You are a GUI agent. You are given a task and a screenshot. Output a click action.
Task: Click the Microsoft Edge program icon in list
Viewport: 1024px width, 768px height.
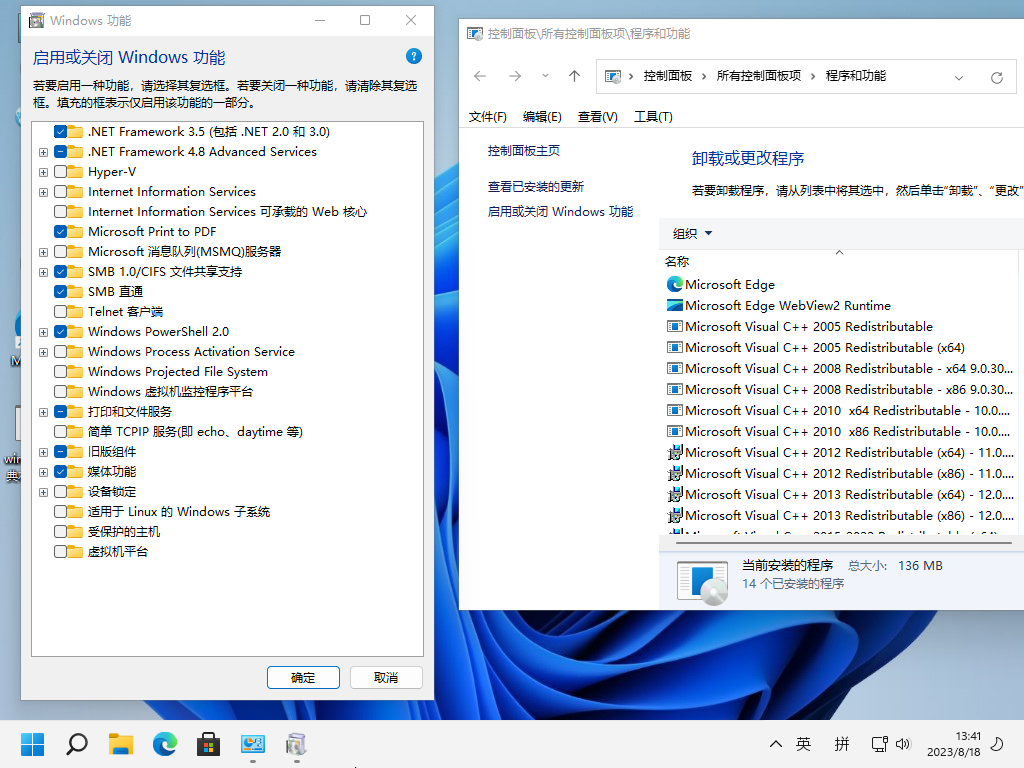[x=674, y=285]
